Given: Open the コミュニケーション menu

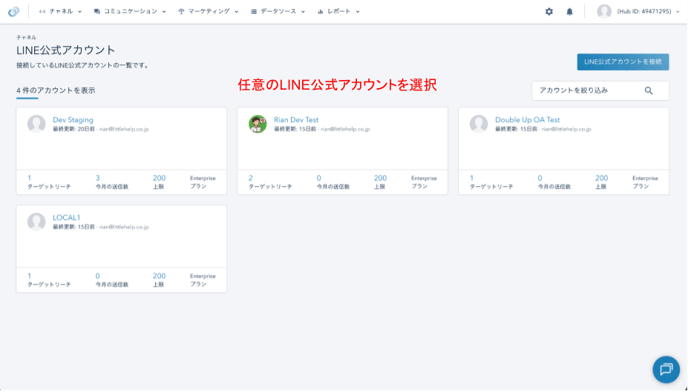Looking at the screenshot, I should click(130, 12).
